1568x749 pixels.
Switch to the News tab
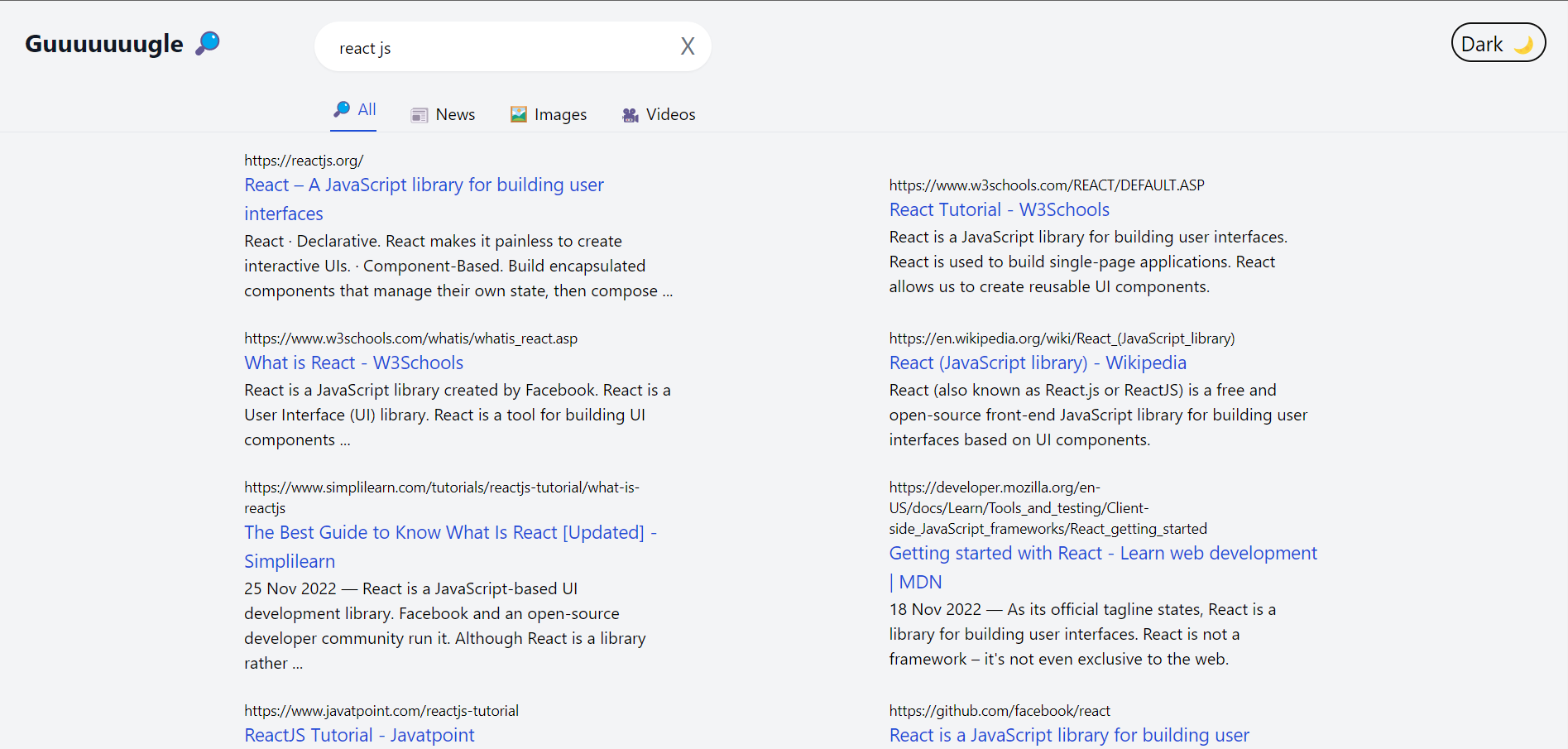[x=455, y=115]
